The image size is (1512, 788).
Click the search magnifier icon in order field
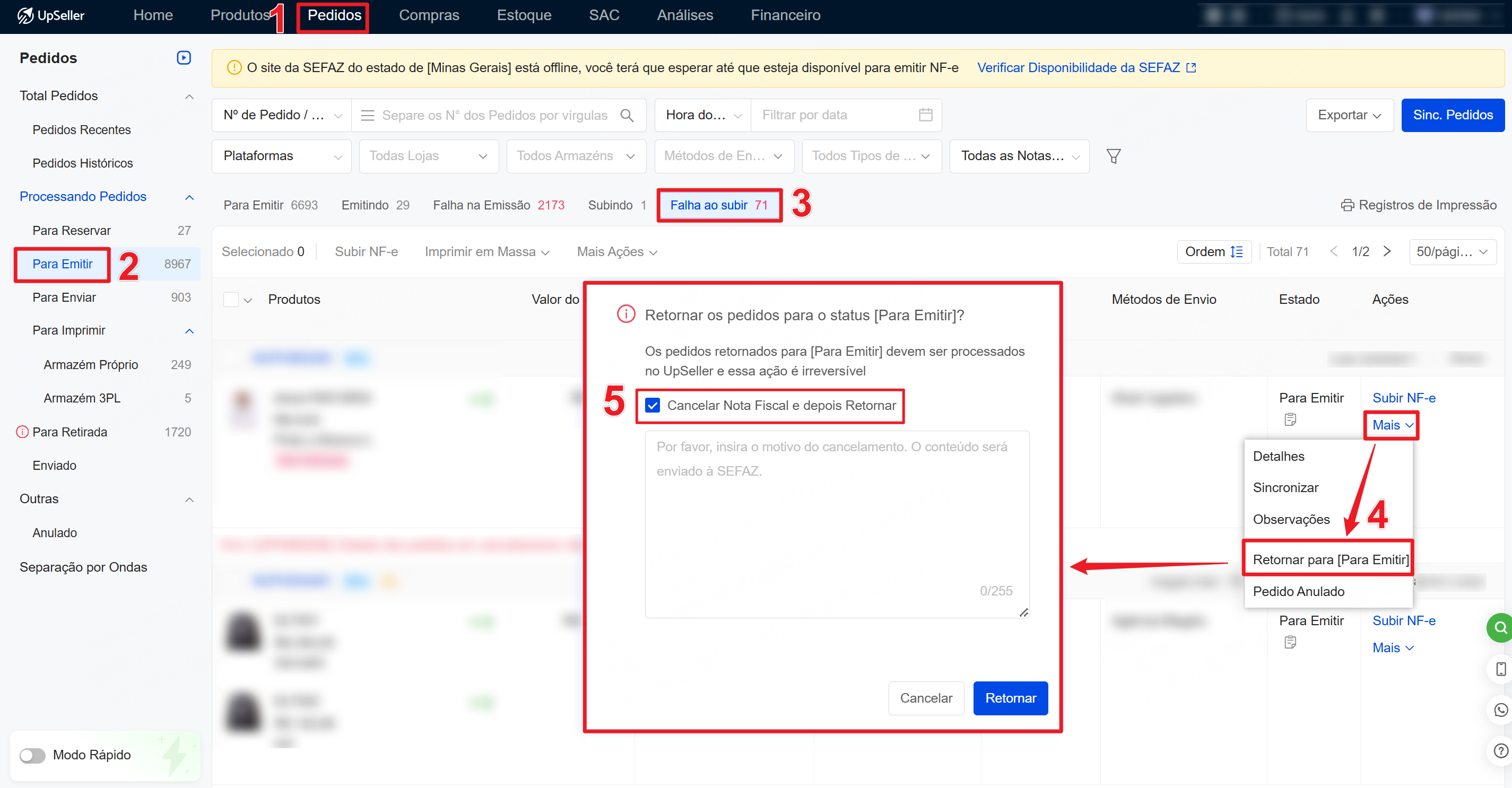[x=626, y=116]
